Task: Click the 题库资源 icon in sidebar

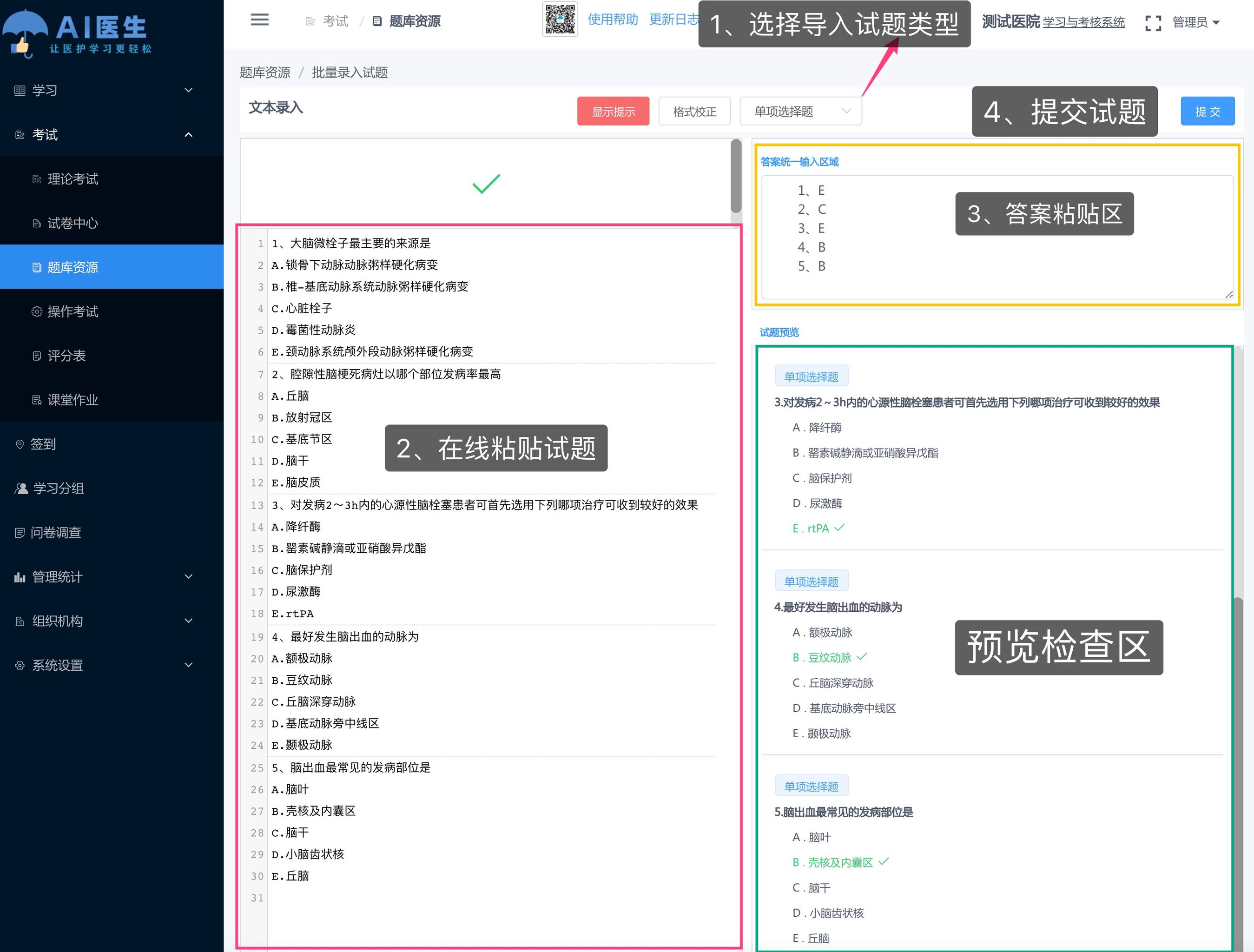Action: pos(37,268)
